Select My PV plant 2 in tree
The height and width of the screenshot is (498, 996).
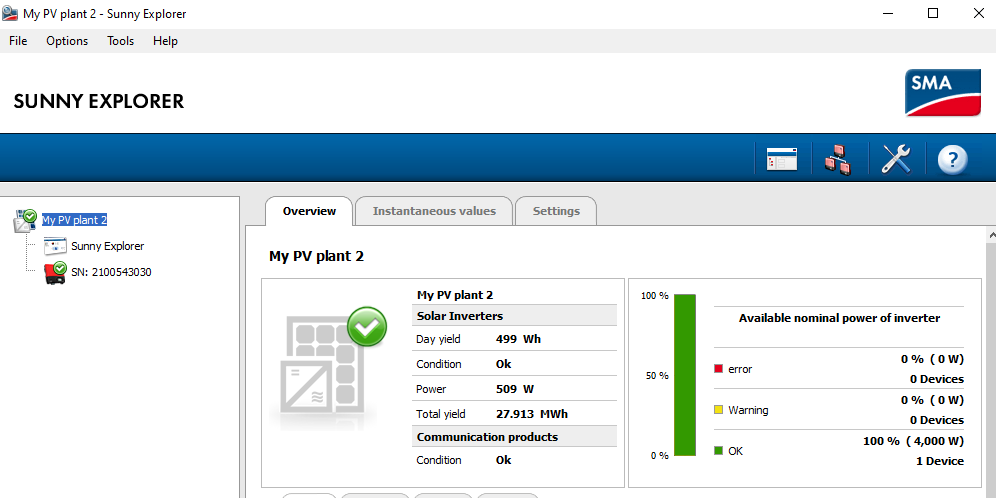click(x=74, y=220)
